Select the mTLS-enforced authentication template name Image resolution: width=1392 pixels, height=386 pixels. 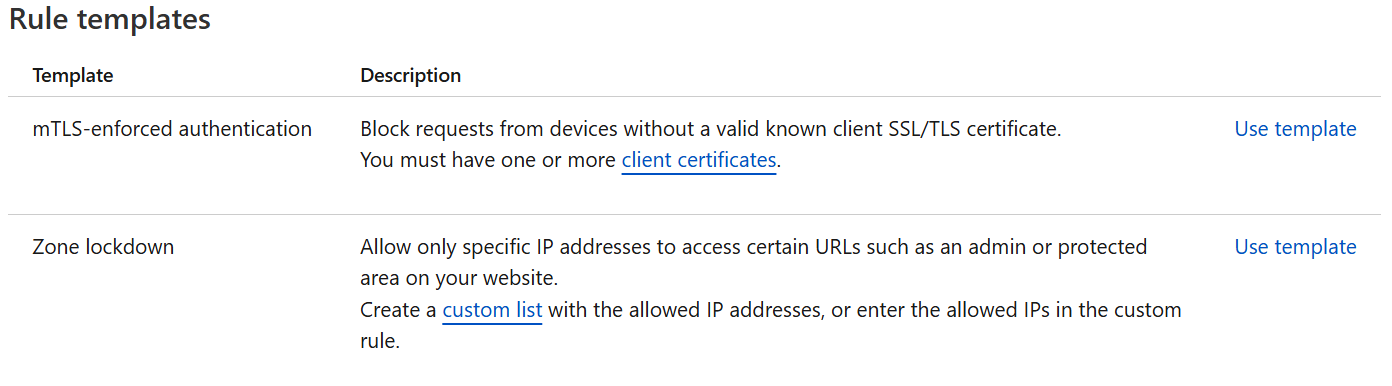click(x=172, y=129)
